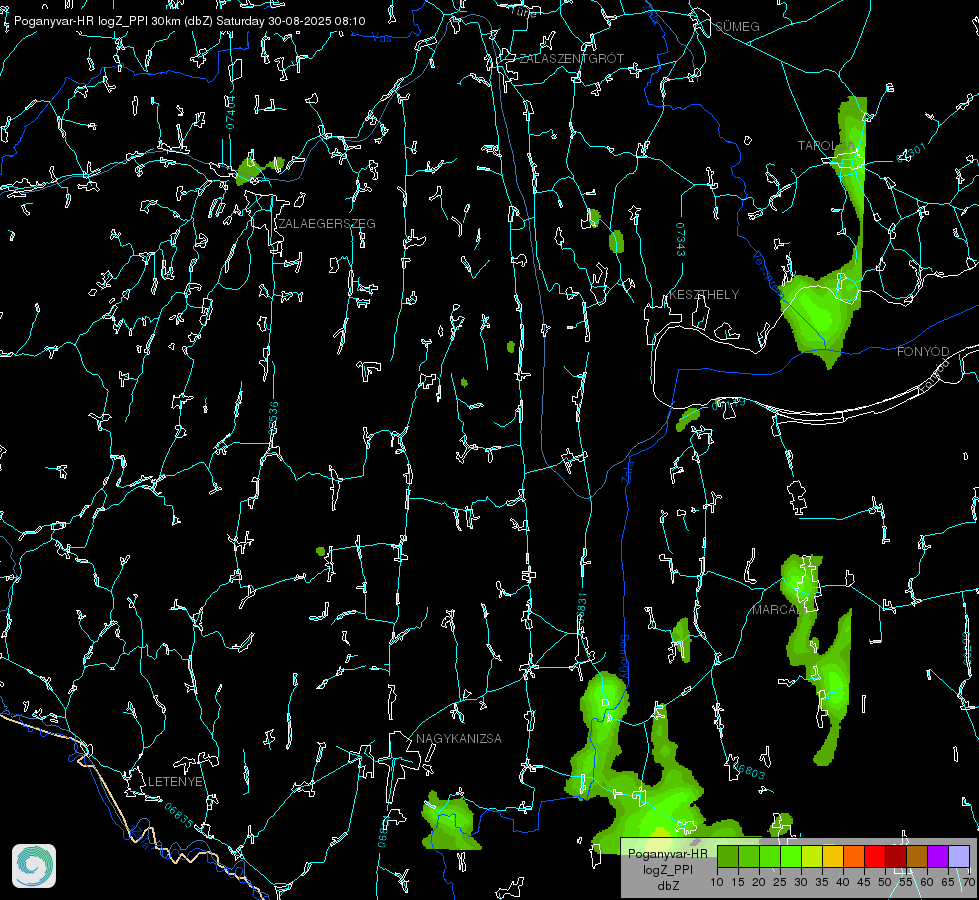Click the Zala river label

pyautogui.click(x=627, y=470)
